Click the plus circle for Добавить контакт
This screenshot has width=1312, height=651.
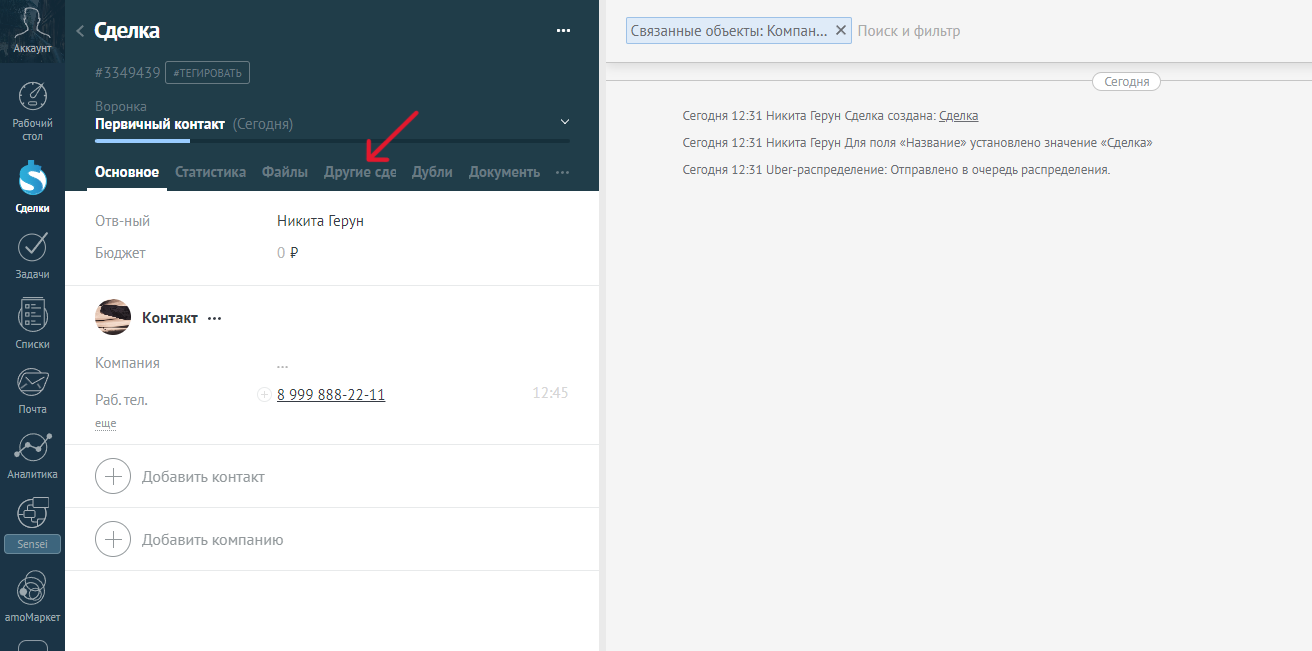click(x=113, y=477)
